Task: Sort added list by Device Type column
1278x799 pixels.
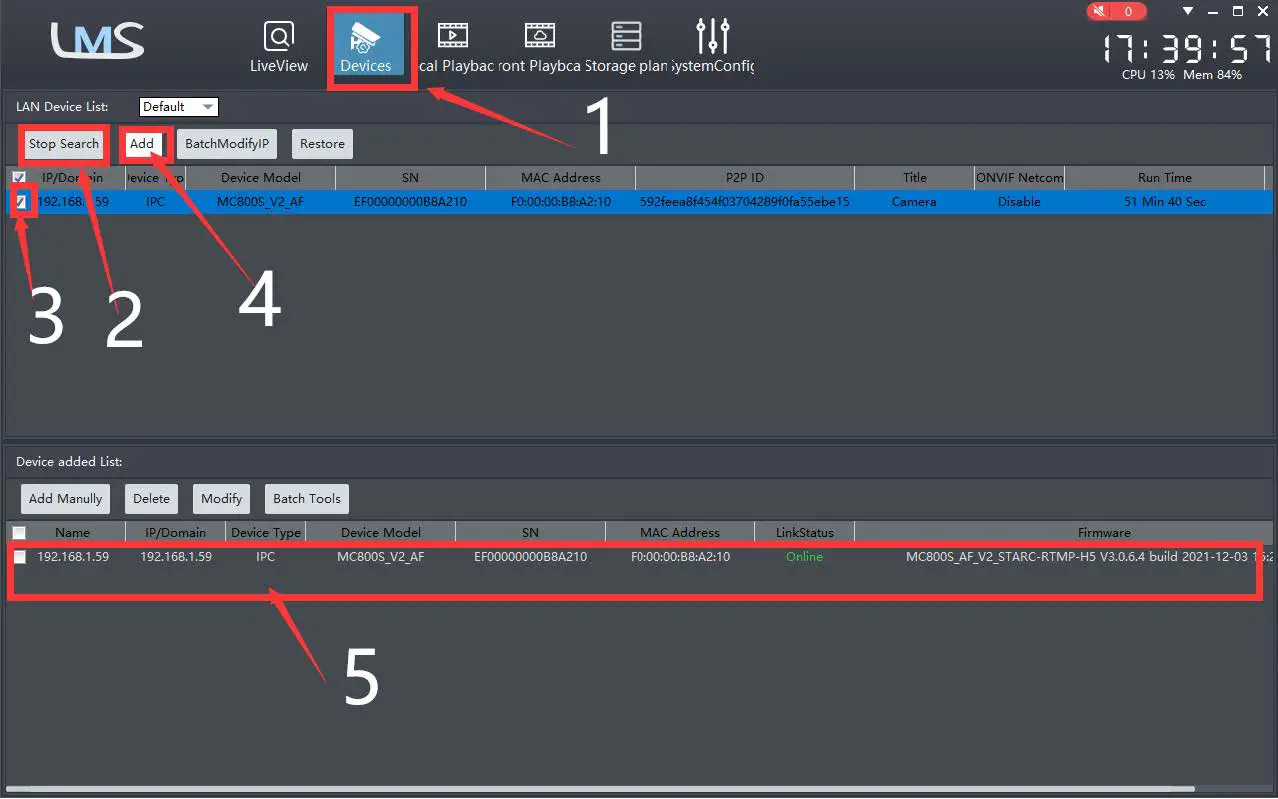Action: click(265, 533)
